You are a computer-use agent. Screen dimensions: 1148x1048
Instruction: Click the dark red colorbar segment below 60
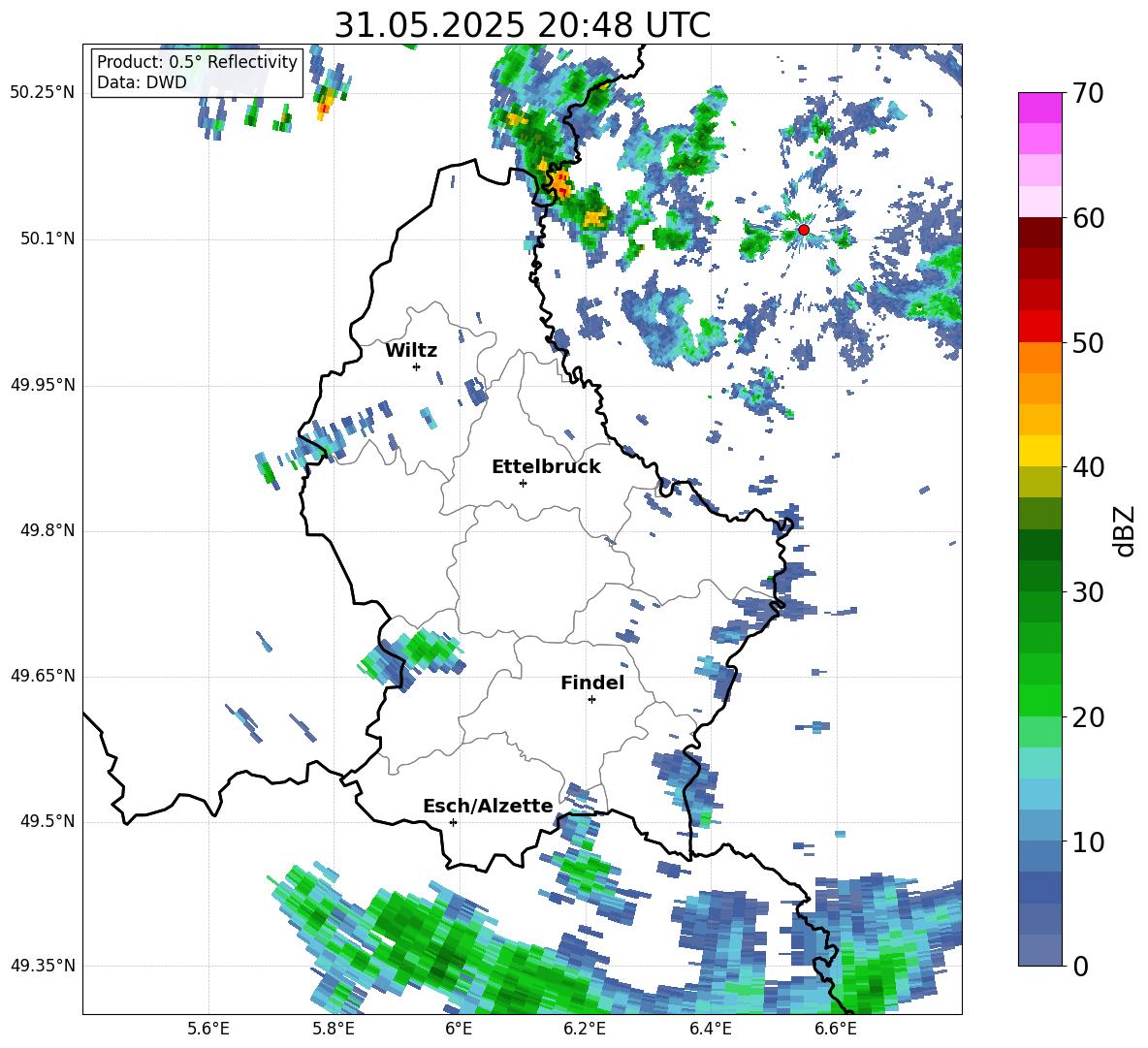[1039, 233]
